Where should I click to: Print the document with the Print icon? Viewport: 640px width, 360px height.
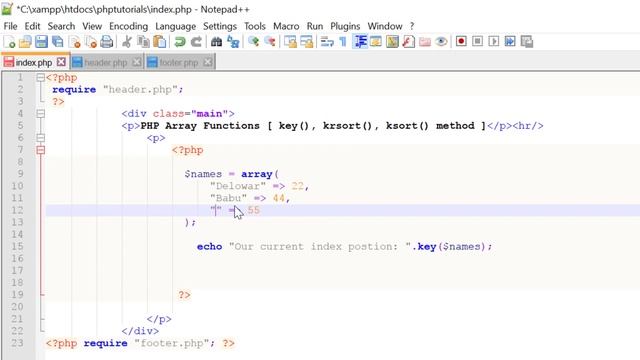(107, 42)
